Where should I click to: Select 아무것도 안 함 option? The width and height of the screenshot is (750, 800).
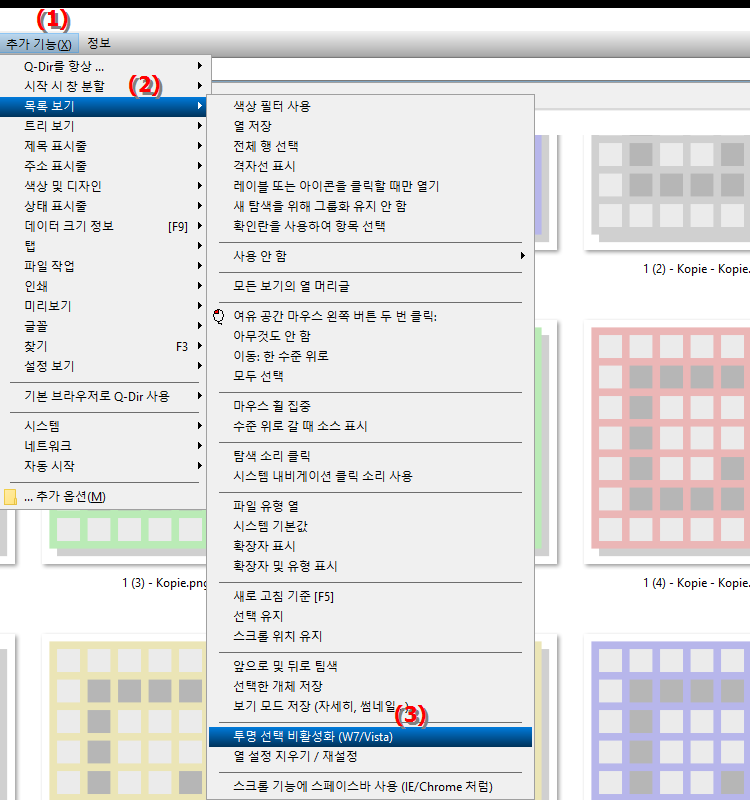click(x=370, y=336)
